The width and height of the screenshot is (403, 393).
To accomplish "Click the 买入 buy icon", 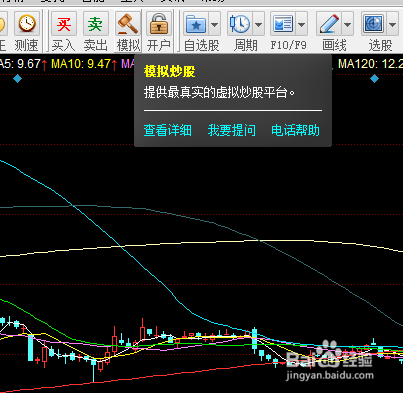I will [x=64, y=24].
